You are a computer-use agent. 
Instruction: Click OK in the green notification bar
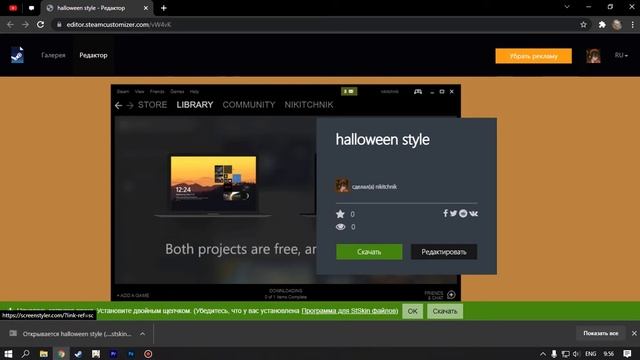click(413, 311)
